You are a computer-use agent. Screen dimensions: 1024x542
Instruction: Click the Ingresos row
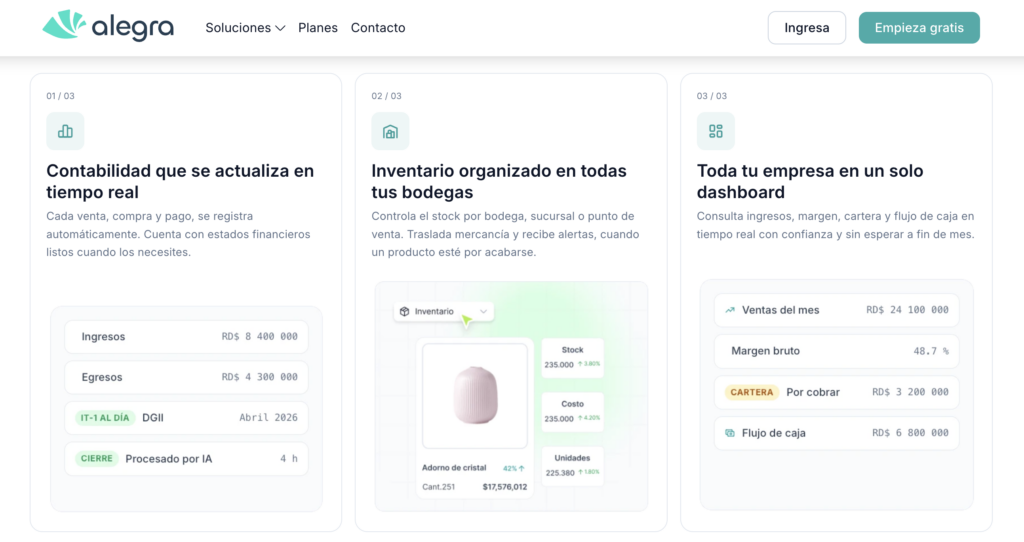click(x=187, y=337)
